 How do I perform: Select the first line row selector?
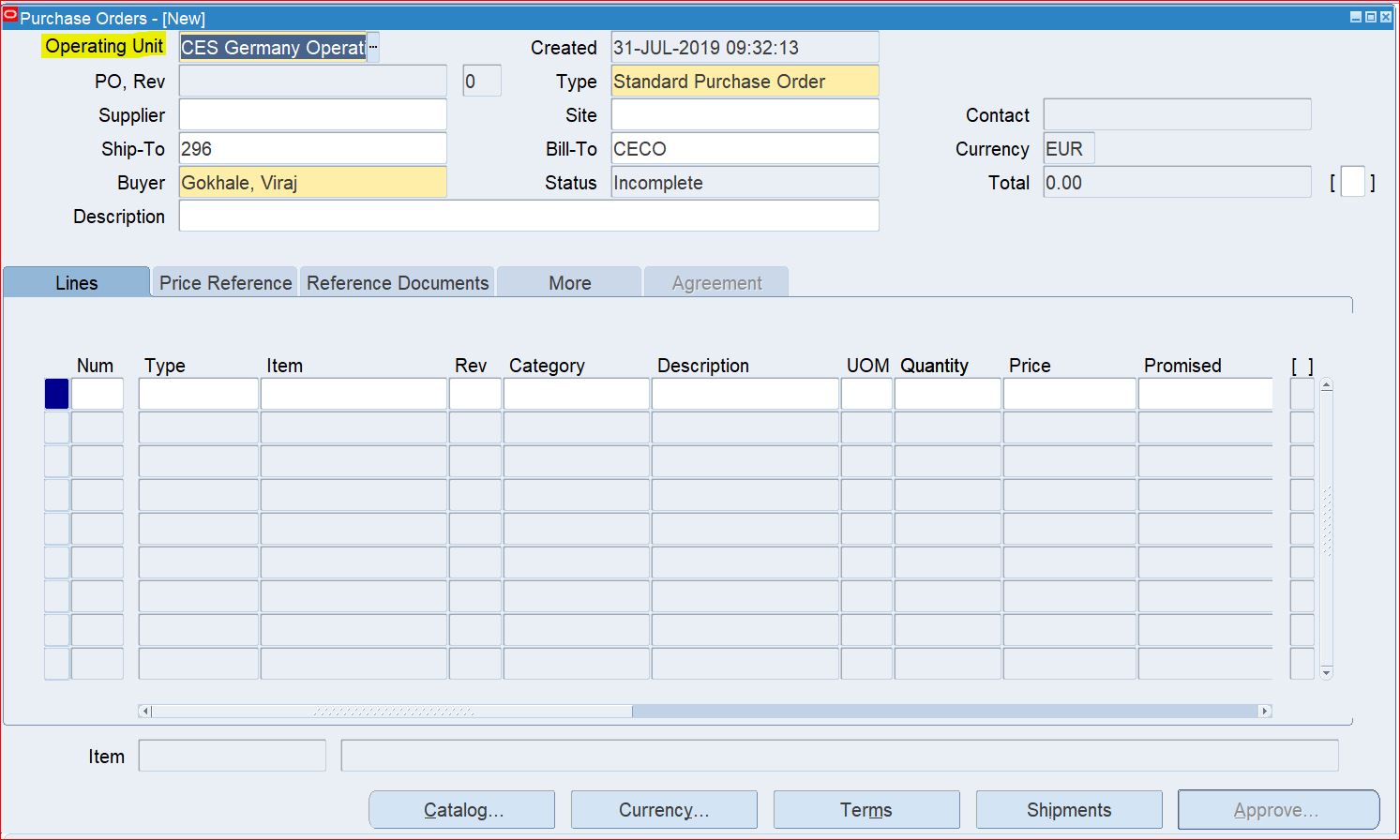55,393
